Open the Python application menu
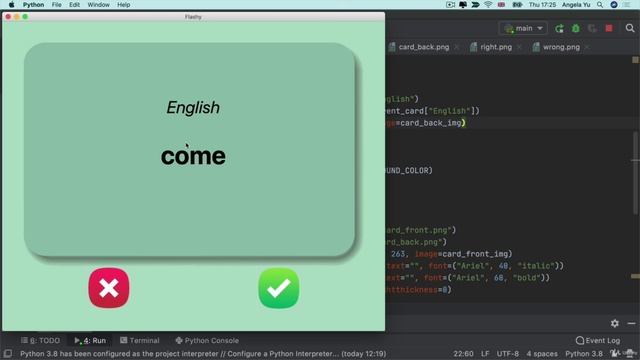The image size is (640, 360). [33, 5]
